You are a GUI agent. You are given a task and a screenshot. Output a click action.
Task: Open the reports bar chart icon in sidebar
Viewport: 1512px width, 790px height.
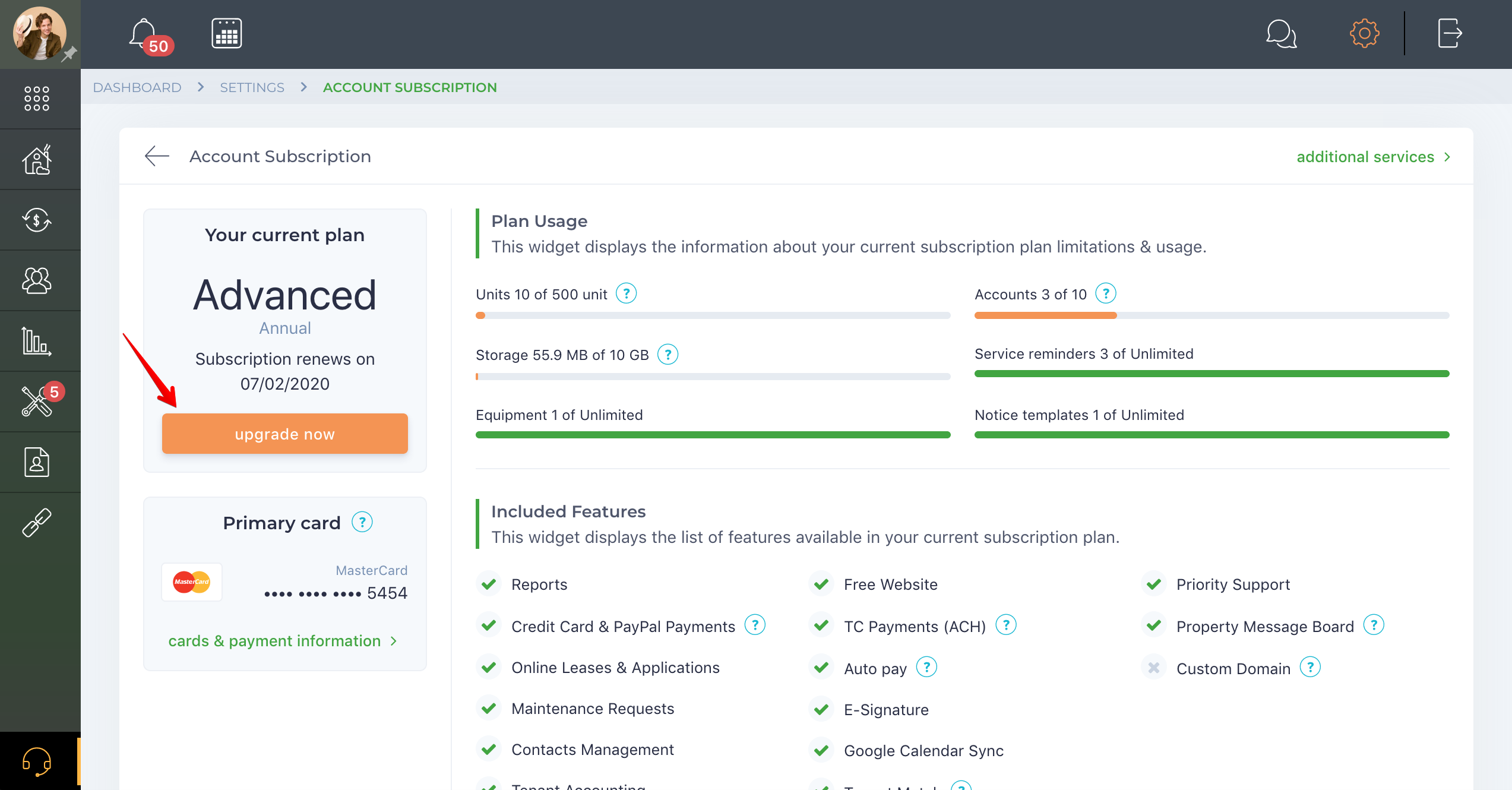(x=37, y=341)
